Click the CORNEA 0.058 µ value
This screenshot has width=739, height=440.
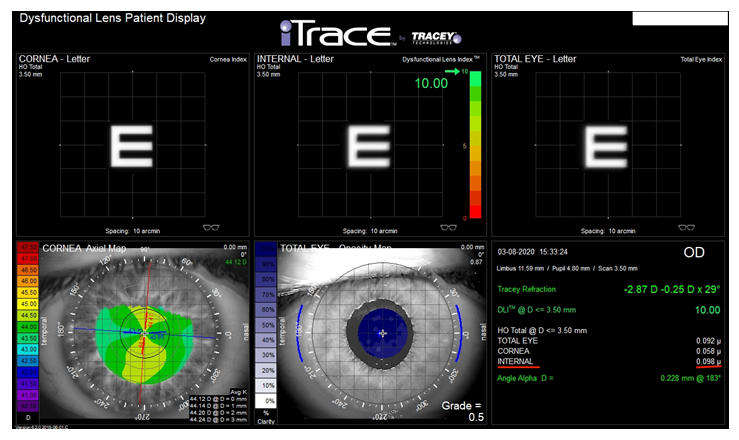708,351
